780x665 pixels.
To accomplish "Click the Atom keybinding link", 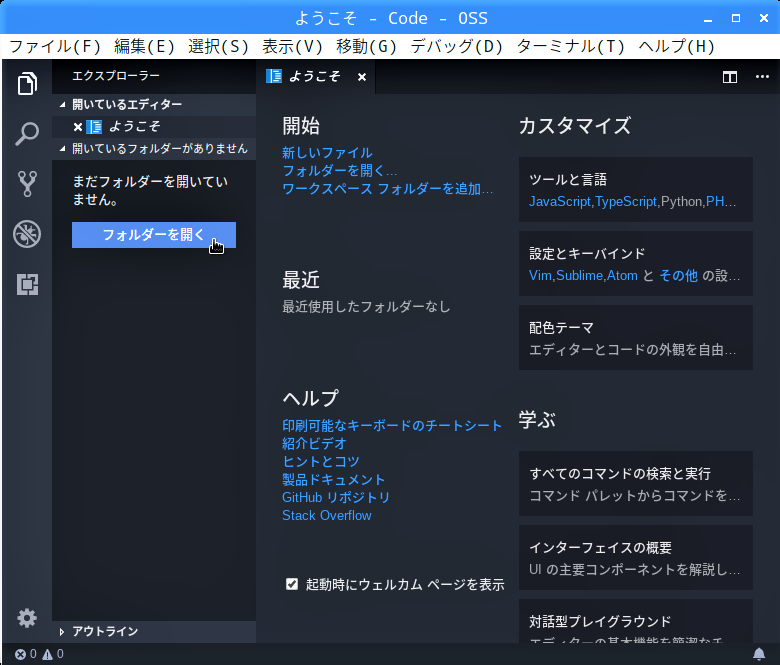I will [x=622, y=276].
